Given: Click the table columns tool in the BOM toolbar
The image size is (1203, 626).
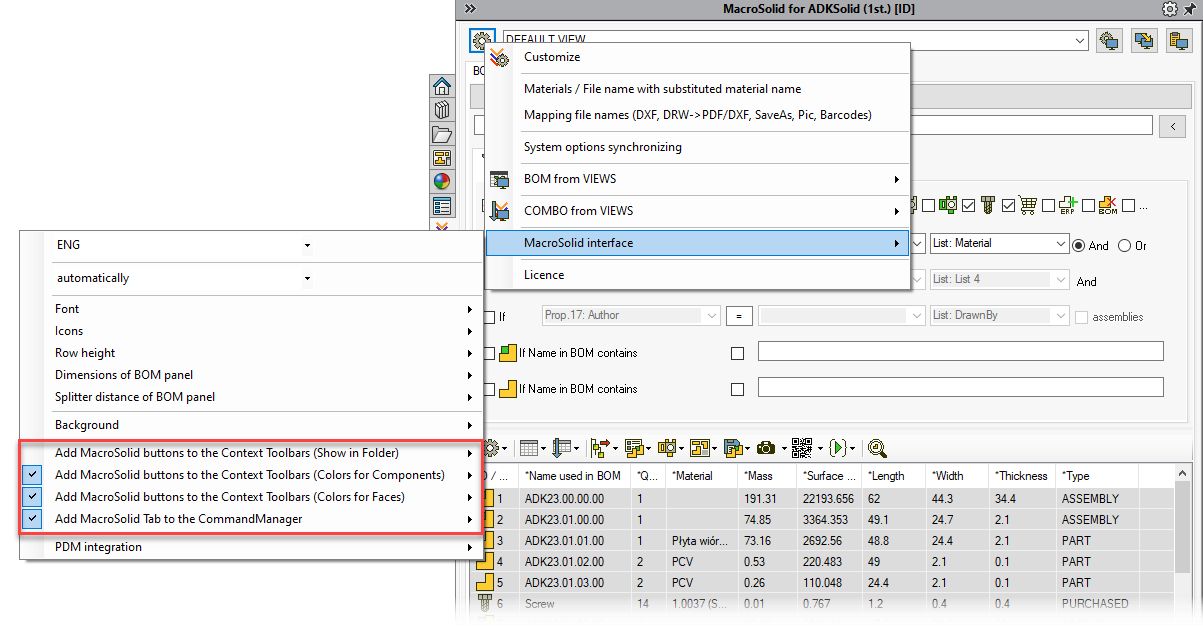Looking at the screenshot, I should point(530,449).
